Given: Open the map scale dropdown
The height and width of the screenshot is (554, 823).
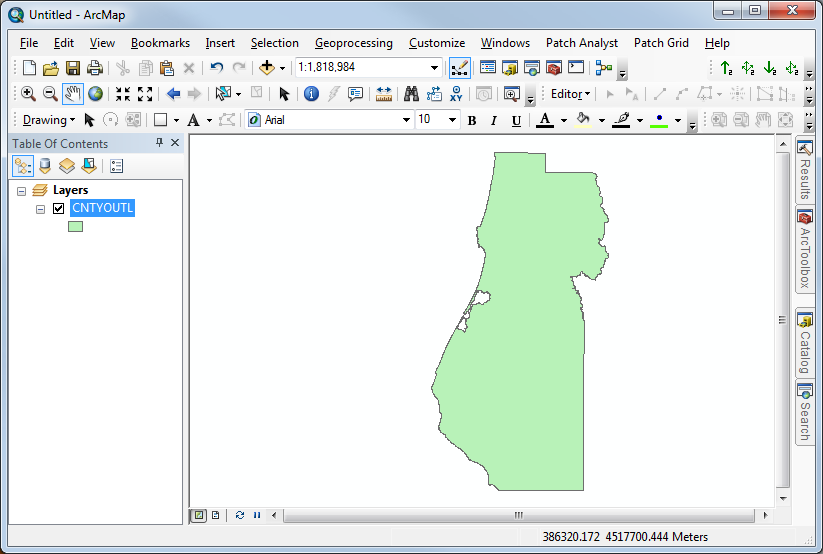Looking at the screenshot, I should tap(435, 68).
